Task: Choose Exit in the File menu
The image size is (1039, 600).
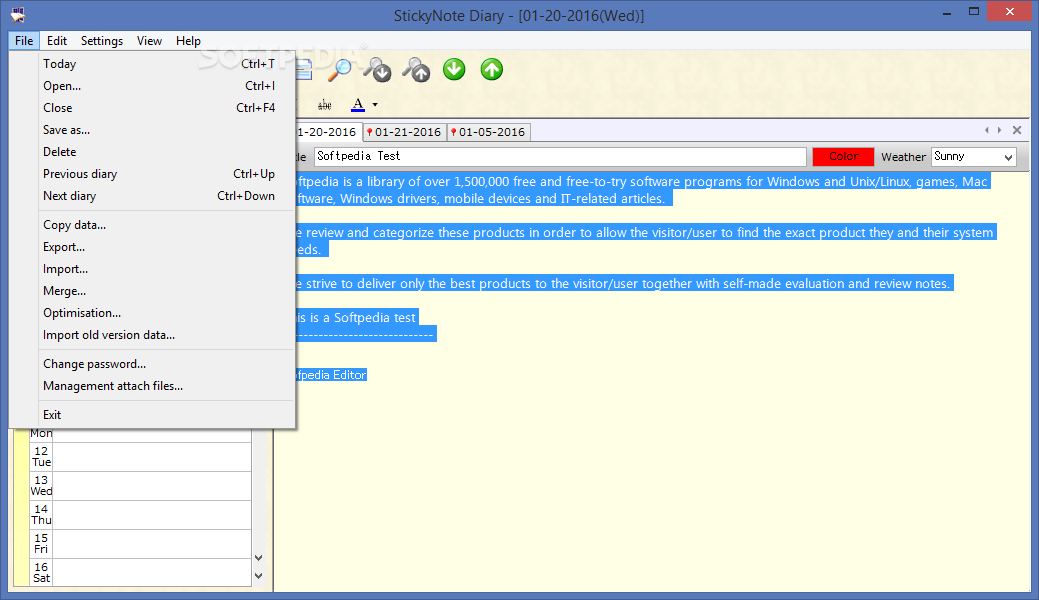Action: (x=159, y=414)
